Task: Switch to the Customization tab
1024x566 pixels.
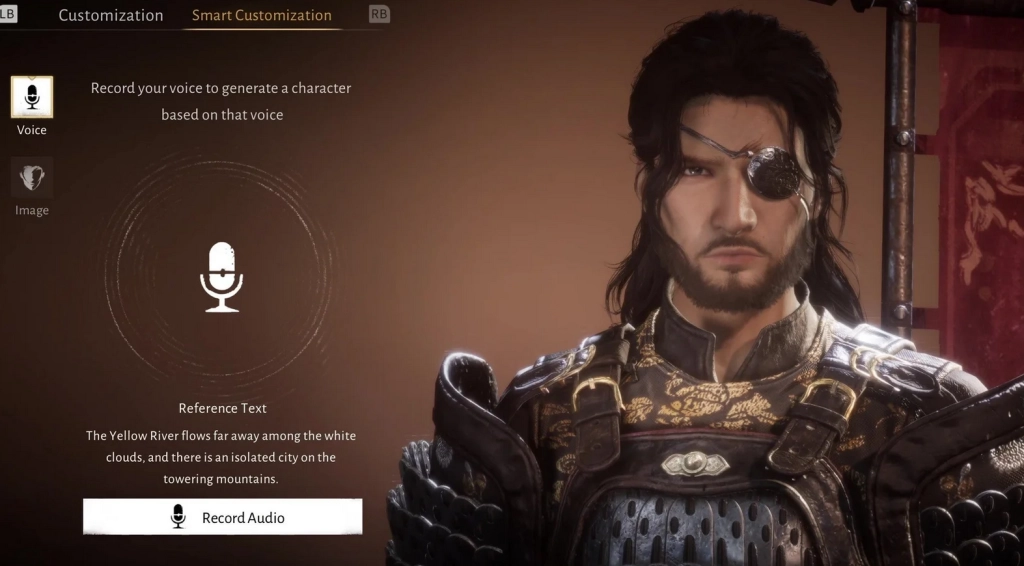Action: 111,15
